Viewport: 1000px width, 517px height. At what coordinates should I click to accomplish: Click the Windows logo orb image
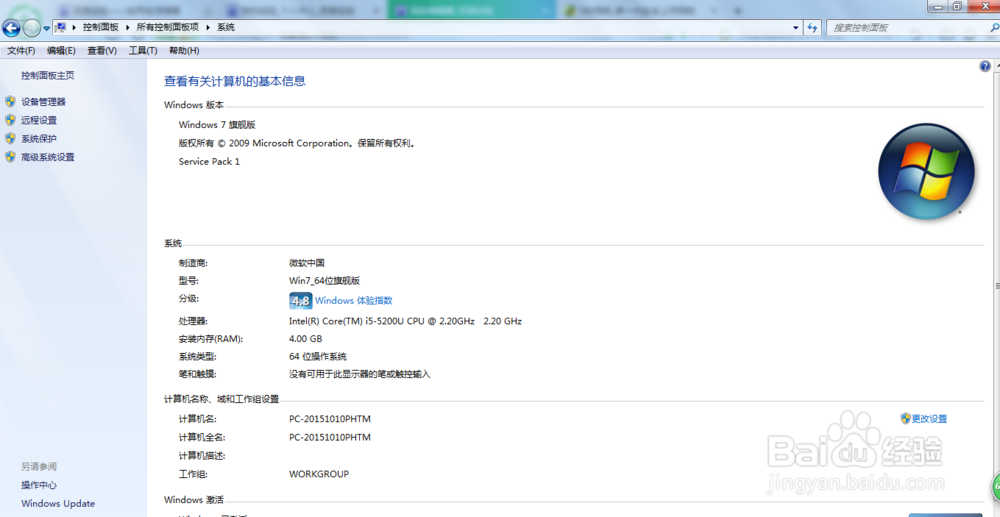pyautogui.click(x=926, y=171)
